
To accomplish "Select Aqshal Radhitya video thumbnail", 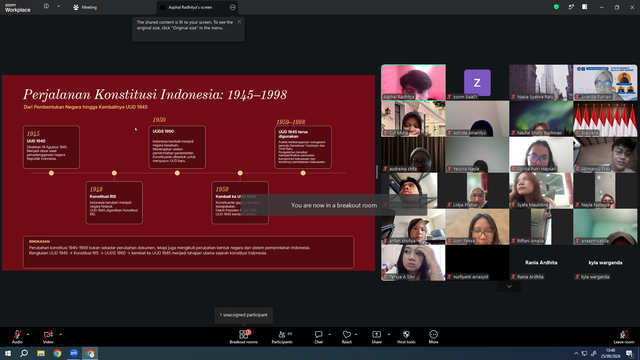I will tap(413, 82).
